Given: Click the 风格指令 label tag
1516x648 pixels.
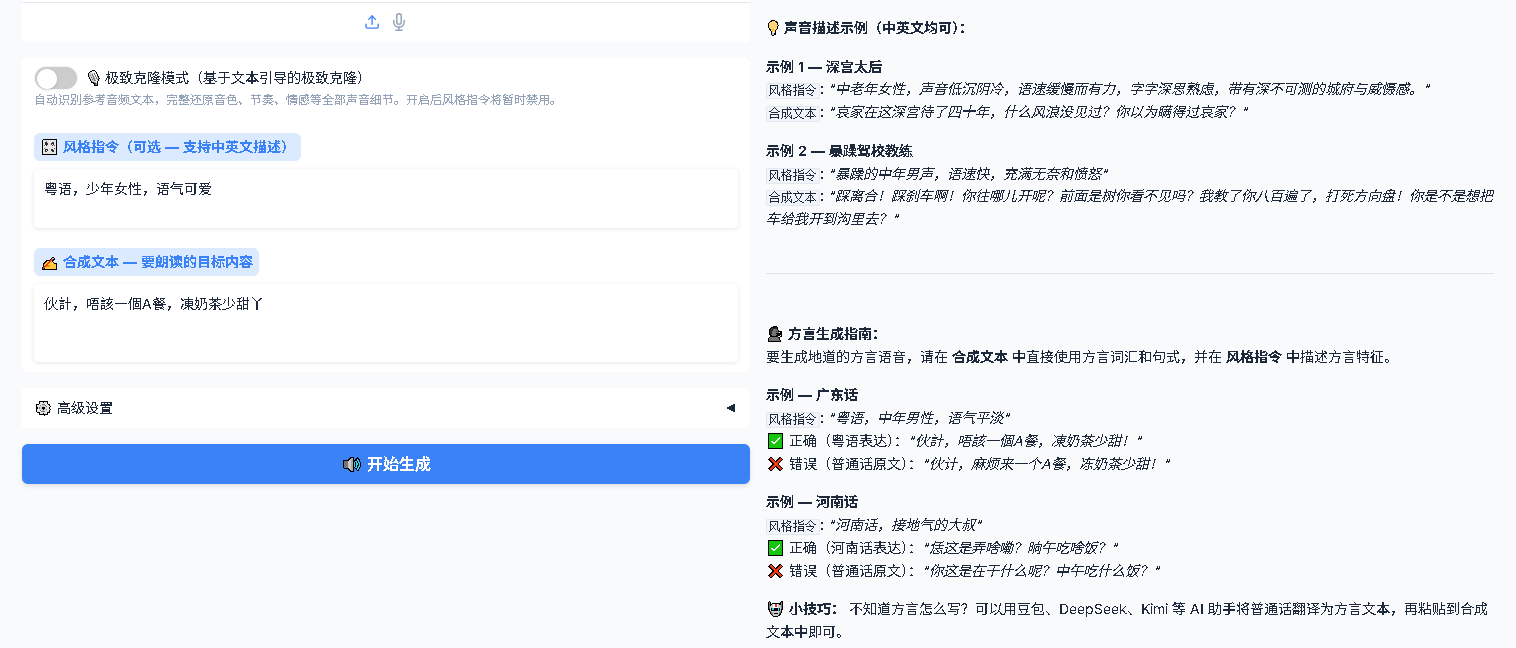Looking at the screenshot, I should [x=167, y=147].
